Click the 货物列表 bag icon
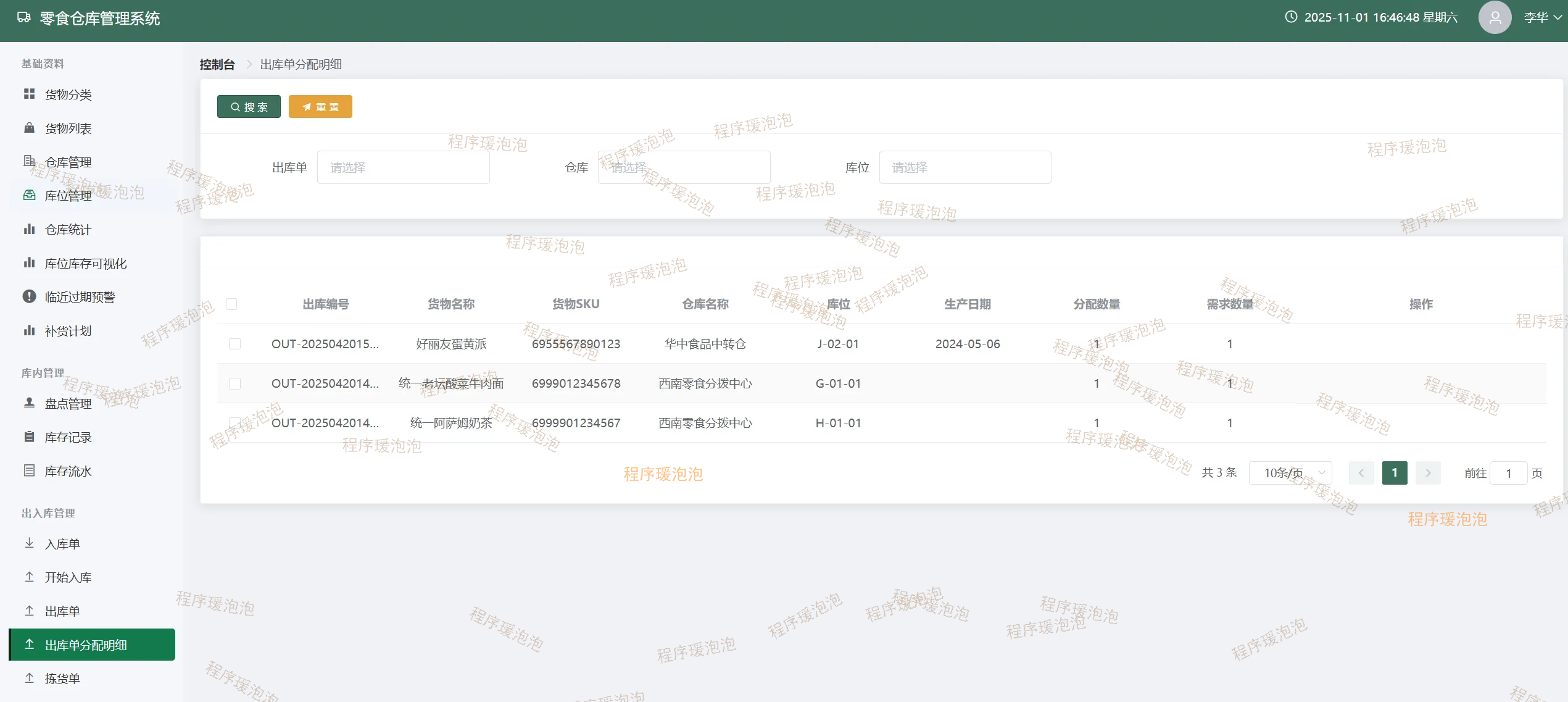Viewport: 1568px width, 702px height. pos(29,128)
